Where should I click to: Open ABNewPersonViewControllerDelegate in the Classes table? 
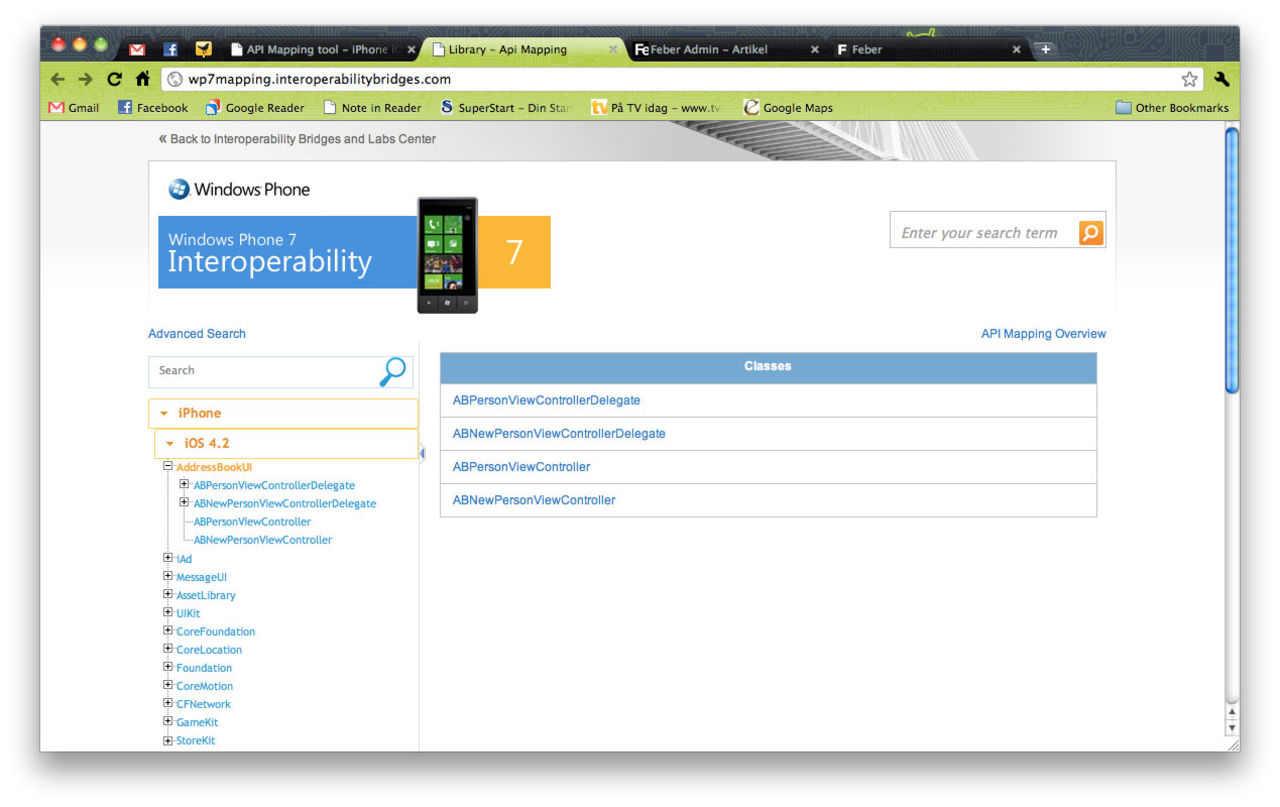click(559, 434)
